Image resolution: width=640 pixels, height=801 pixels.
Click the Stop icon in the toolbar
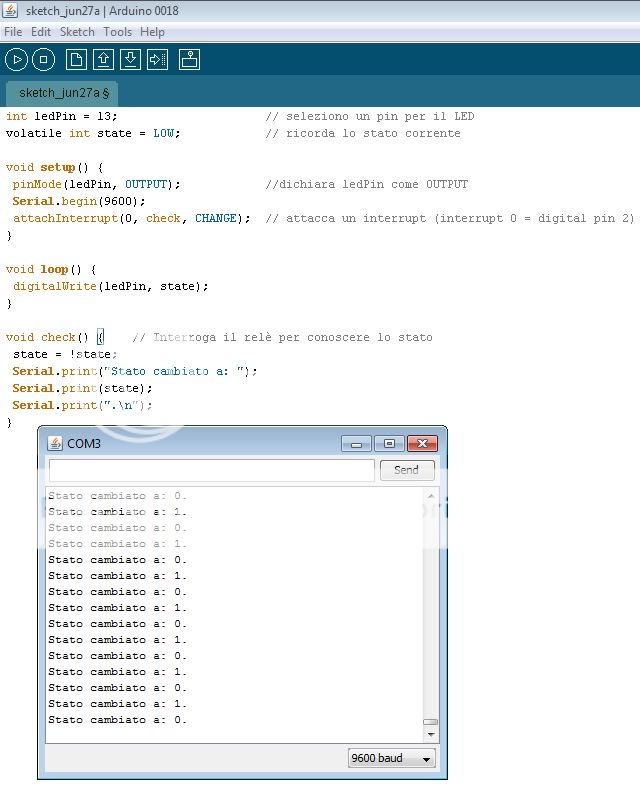(x=43, y=60)
